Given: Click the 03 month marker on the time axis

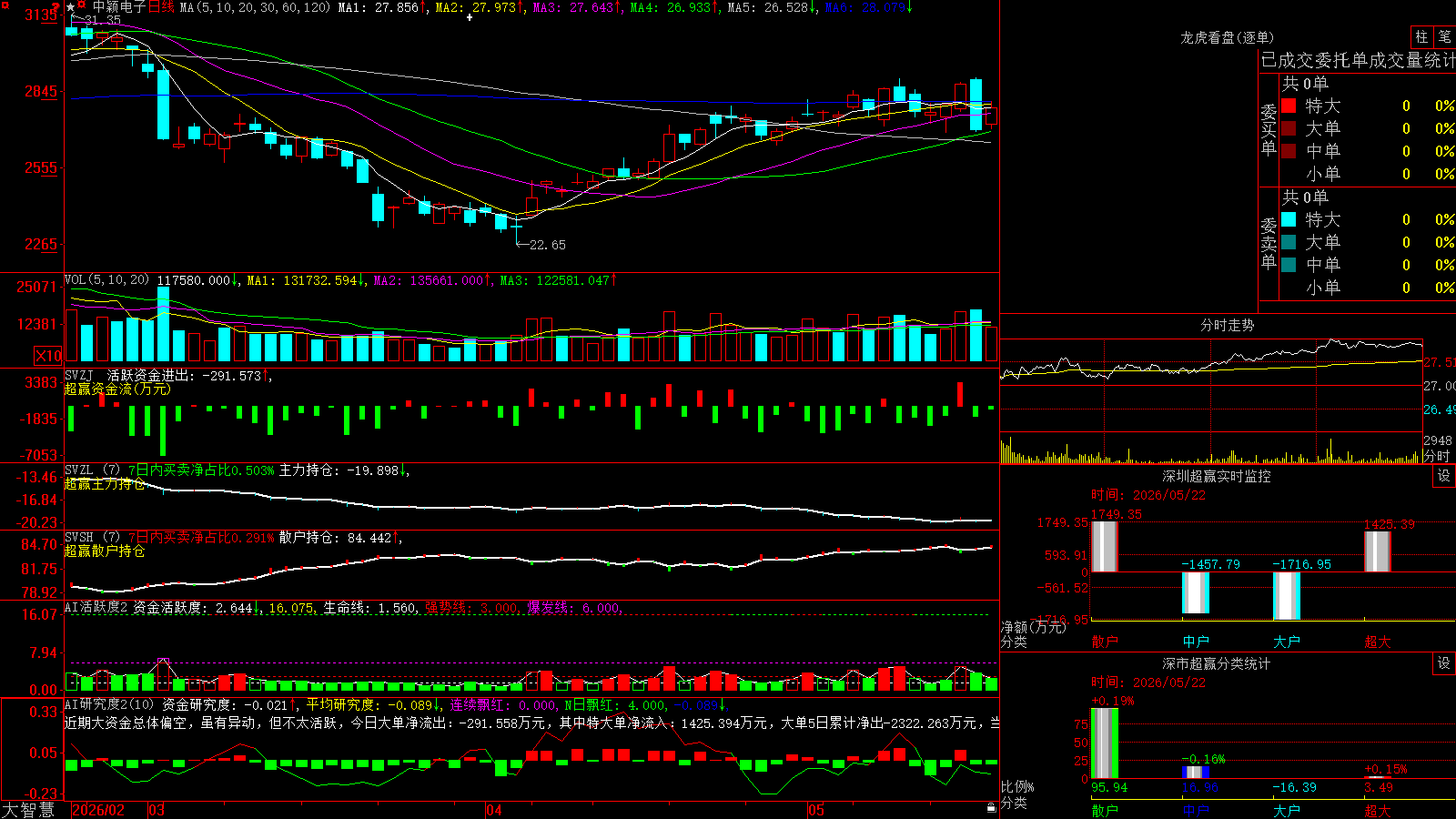Looking at the screenshot, I should pyautogui.click(x=157, y=810).
